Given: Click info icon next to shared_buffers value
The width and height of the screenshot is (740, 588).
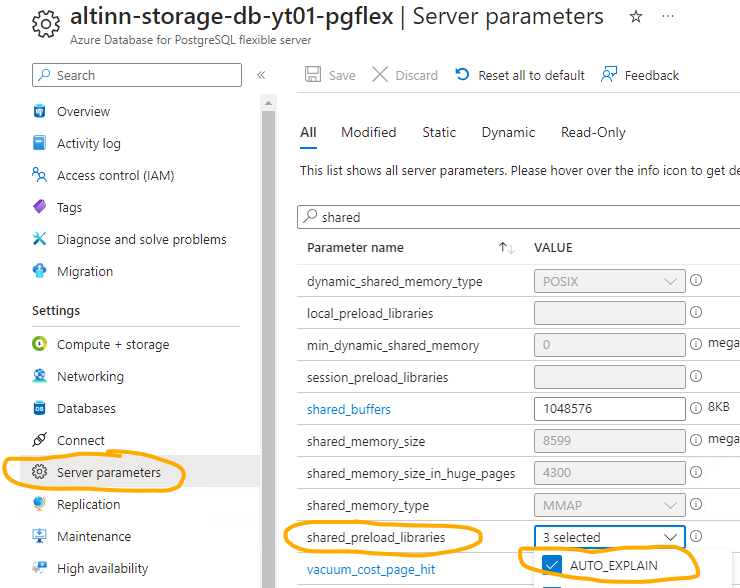Looking at the screenshot, I should tap(696, 409).
